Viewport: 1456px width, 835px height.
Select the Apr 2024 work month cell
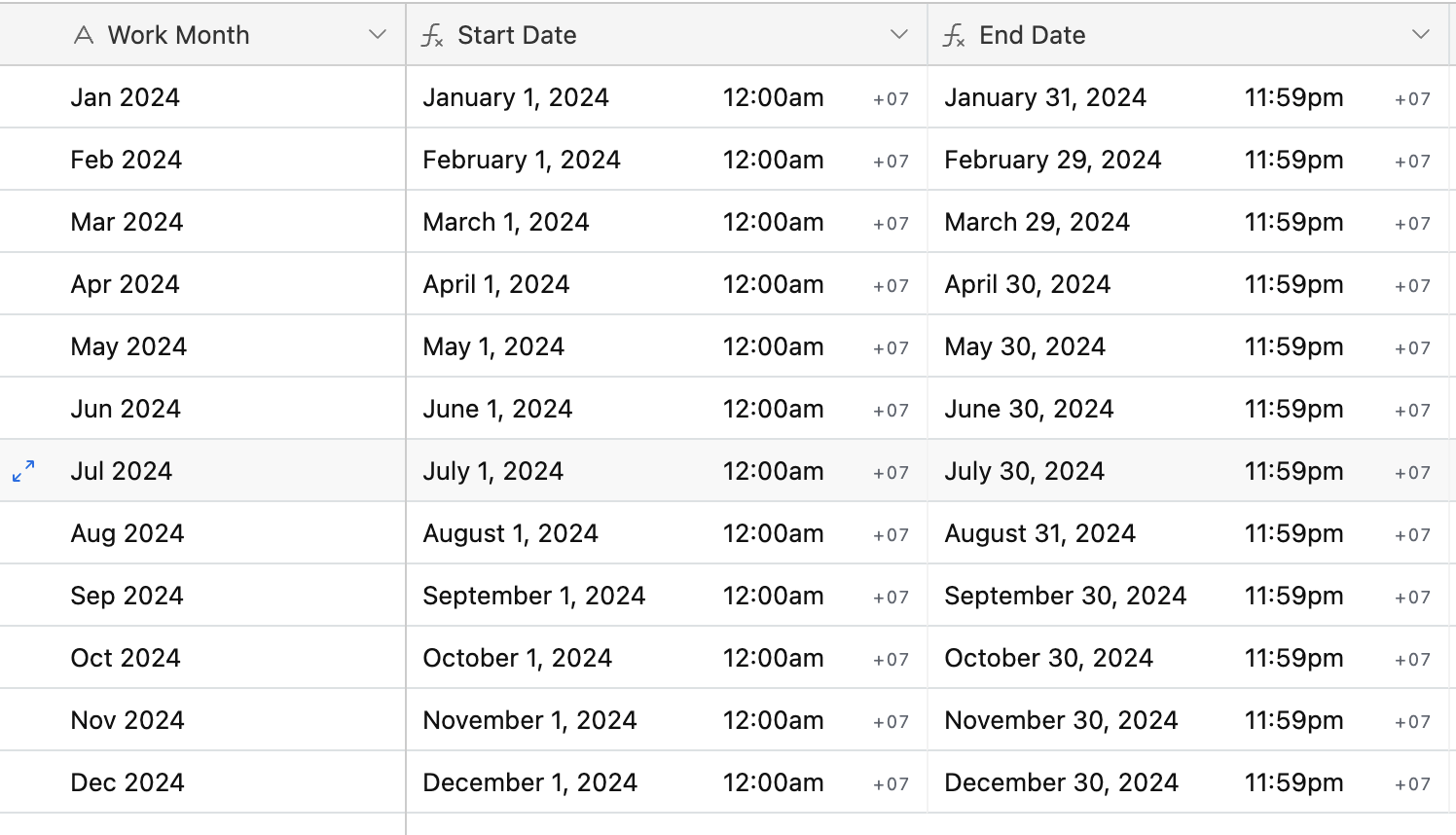(202, 284)
